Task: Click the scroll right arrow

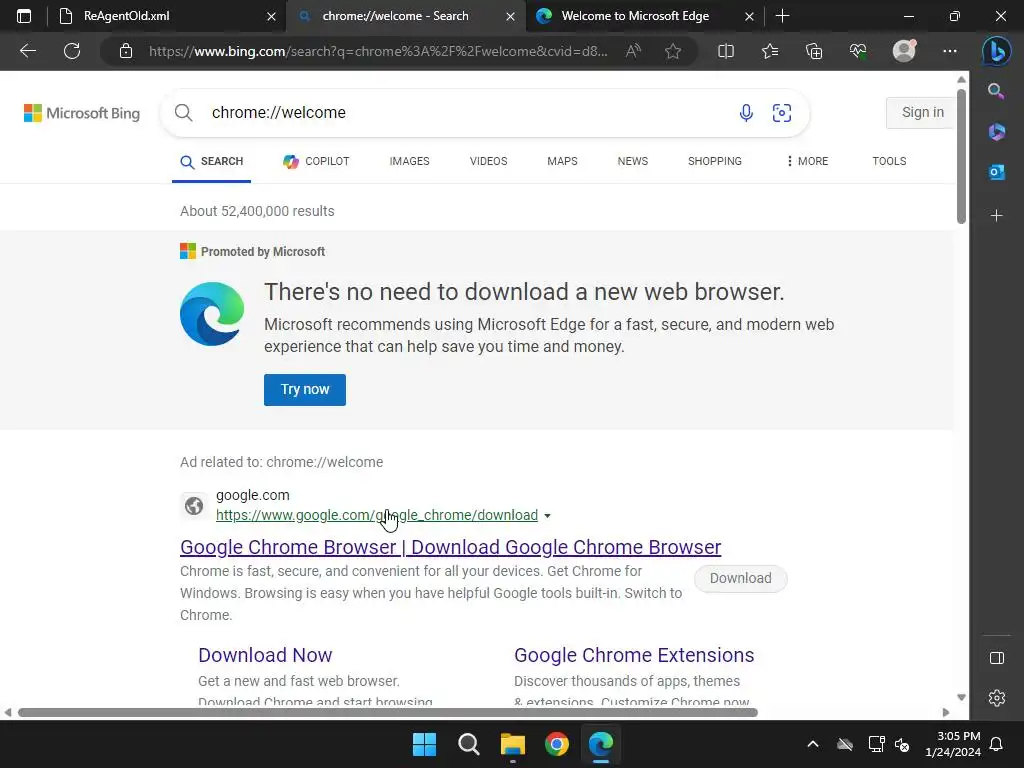Action: point(946,712)
